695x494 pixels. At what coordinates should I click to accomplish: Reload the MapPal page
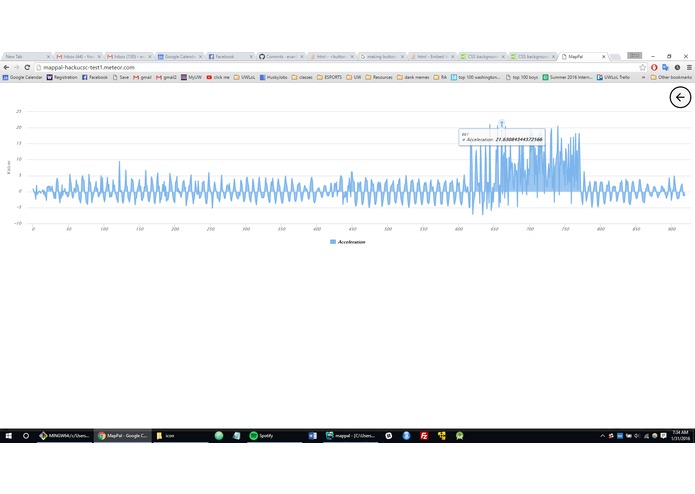pos(27,67)
